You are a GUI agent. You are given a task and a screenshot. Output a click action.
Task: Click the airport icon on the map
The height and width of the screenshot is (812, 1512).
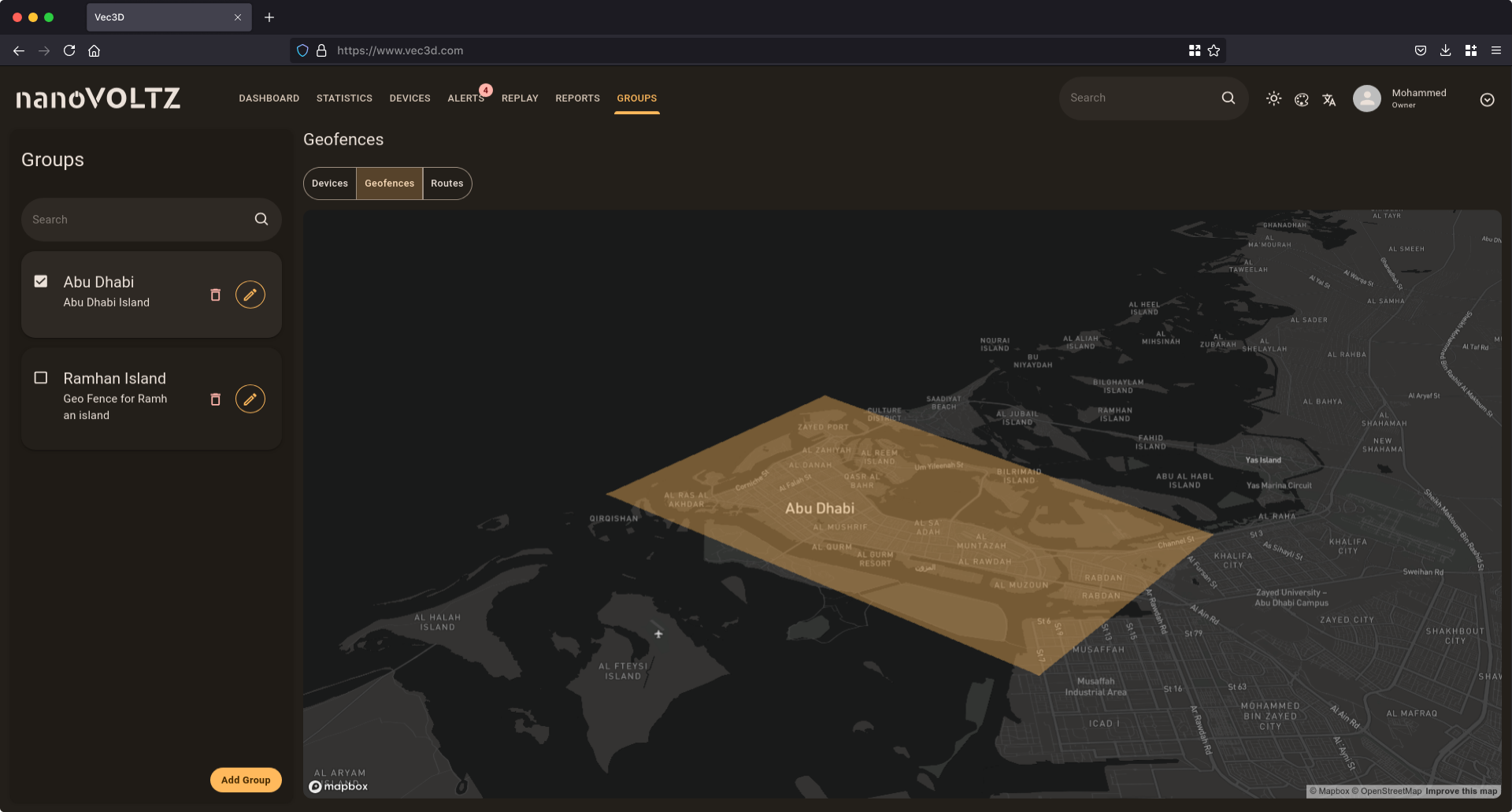point(658,634)
